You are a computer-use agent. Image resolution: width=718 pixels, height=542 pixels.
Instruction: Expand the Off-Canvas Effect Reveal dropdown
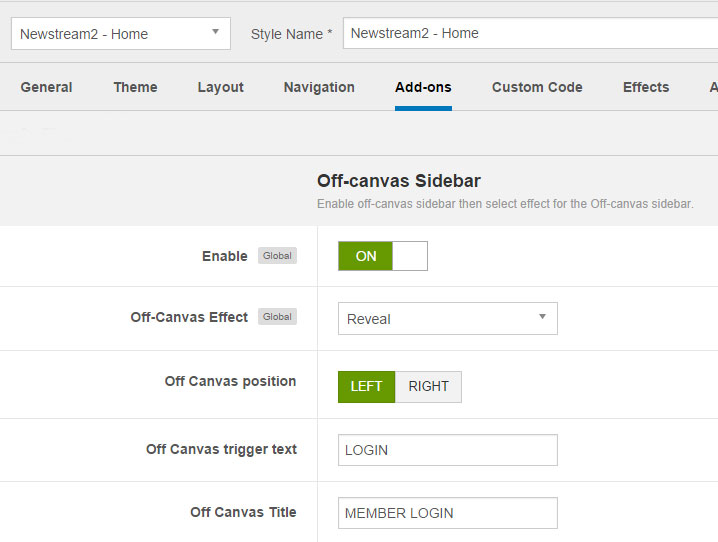tap(448, 319)
